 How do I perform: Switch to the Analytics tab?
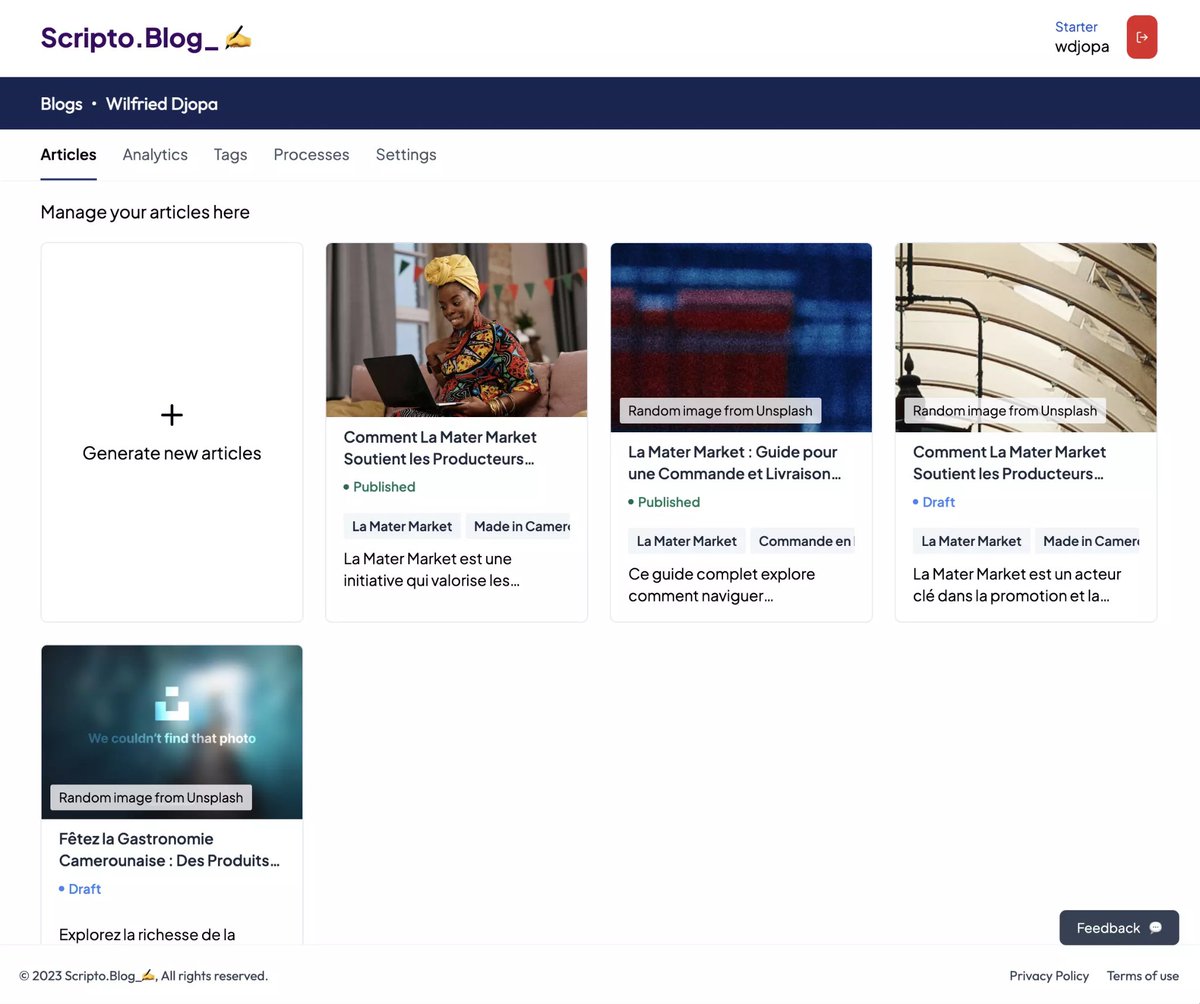155,155
